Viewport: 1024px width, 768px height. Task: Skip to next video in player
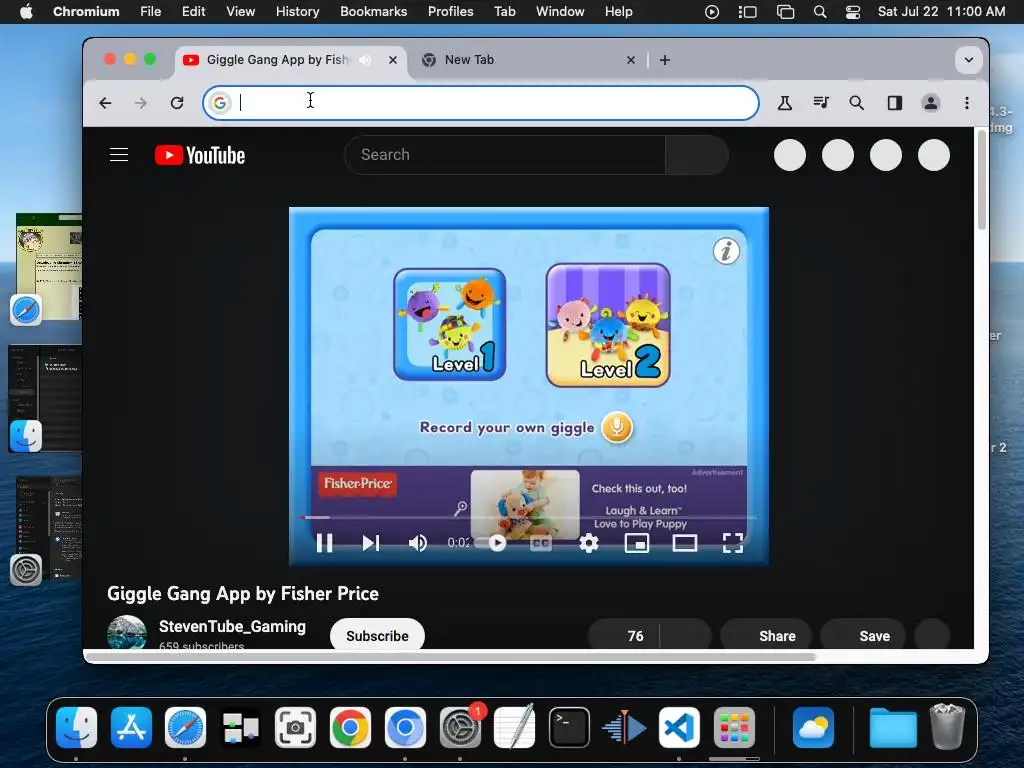pos(371,543)
